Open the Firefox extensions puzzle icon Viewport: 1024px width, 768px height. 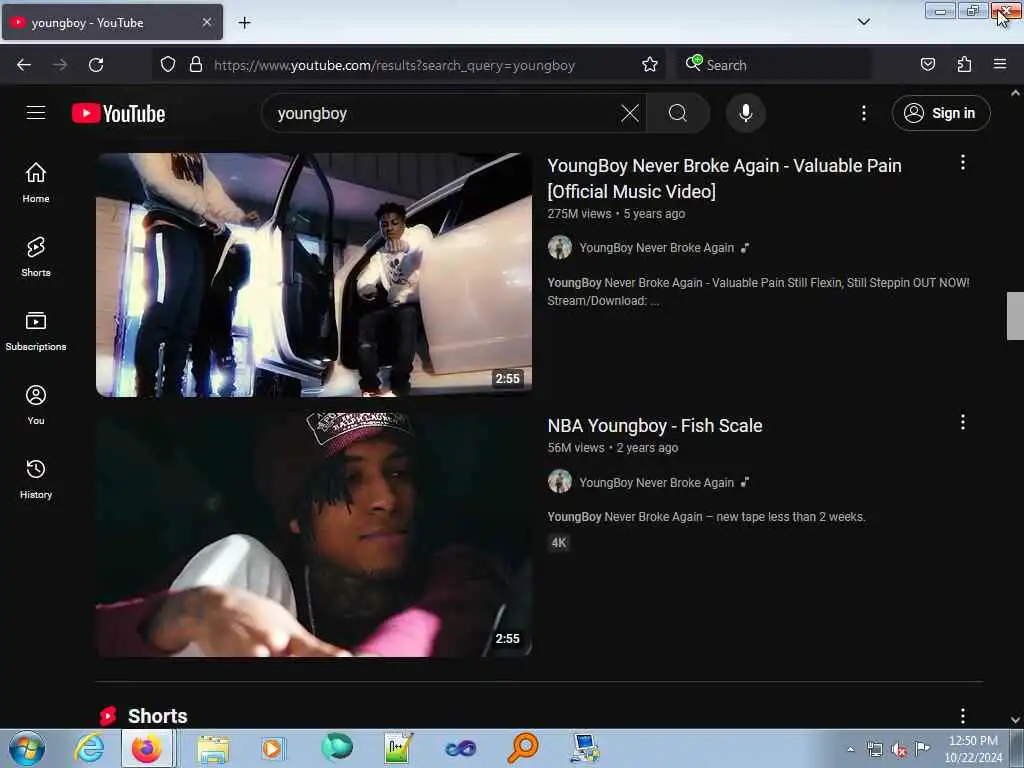[x=964, y=65]
